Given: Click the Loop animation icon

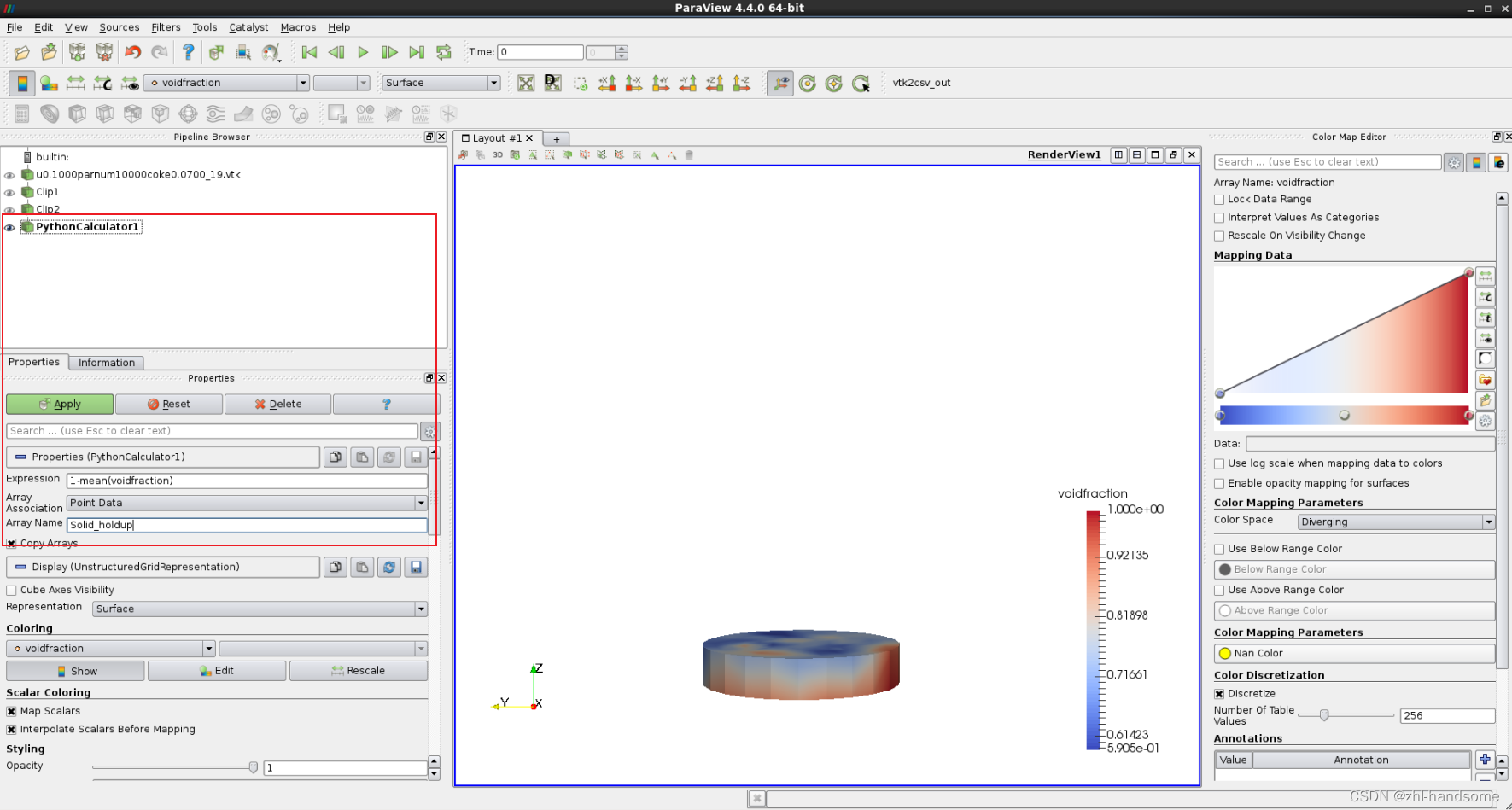Looking at the screenshot, I should [443, 52].
